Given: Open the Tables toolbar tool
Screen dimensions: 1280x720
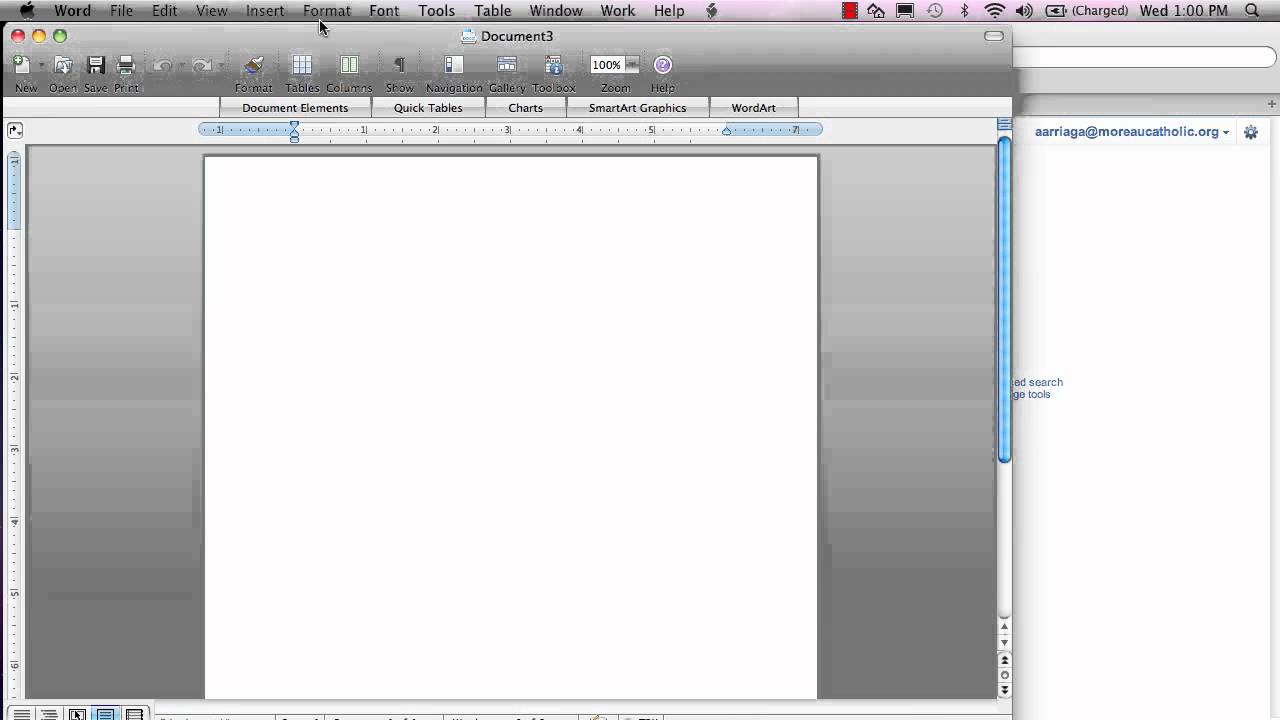Looking at the screenshot, I should coord(302,66).
